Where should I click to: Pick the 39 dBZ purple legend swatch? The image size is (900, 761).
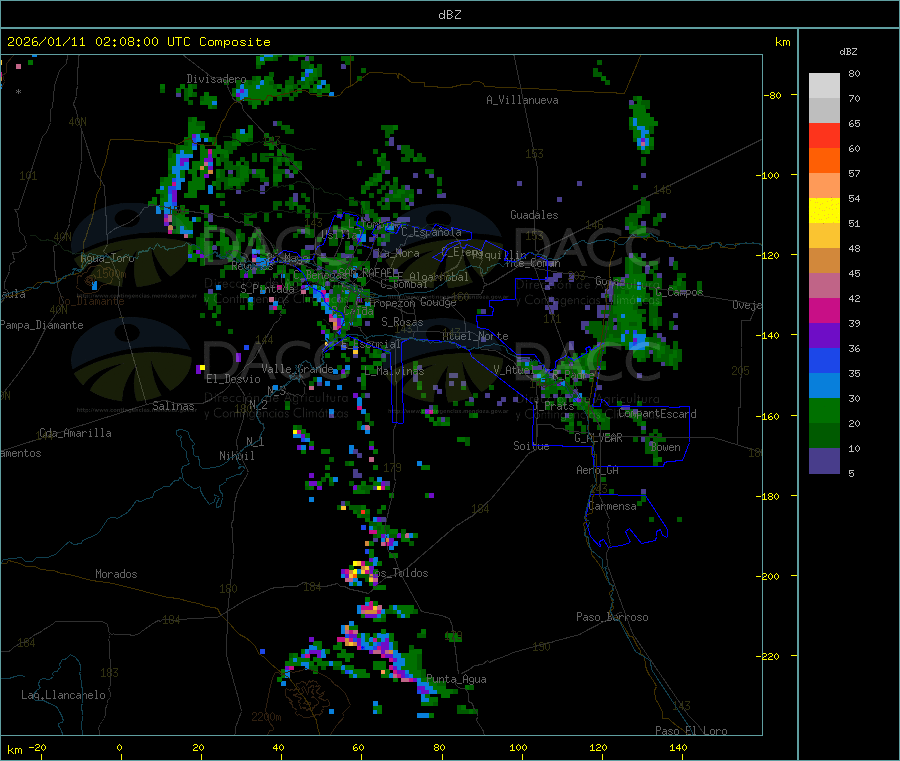click(824, 336)
